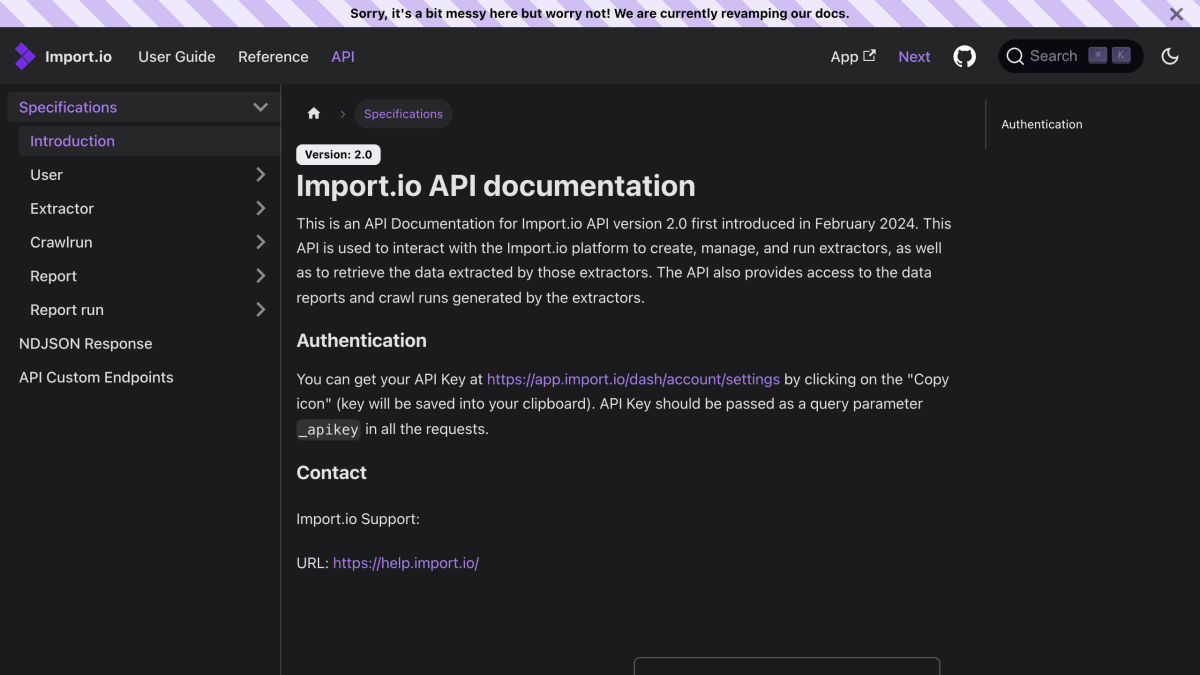Close the announcement banner
Screen dimensions: 1200x675
[x=1177, y=14]
